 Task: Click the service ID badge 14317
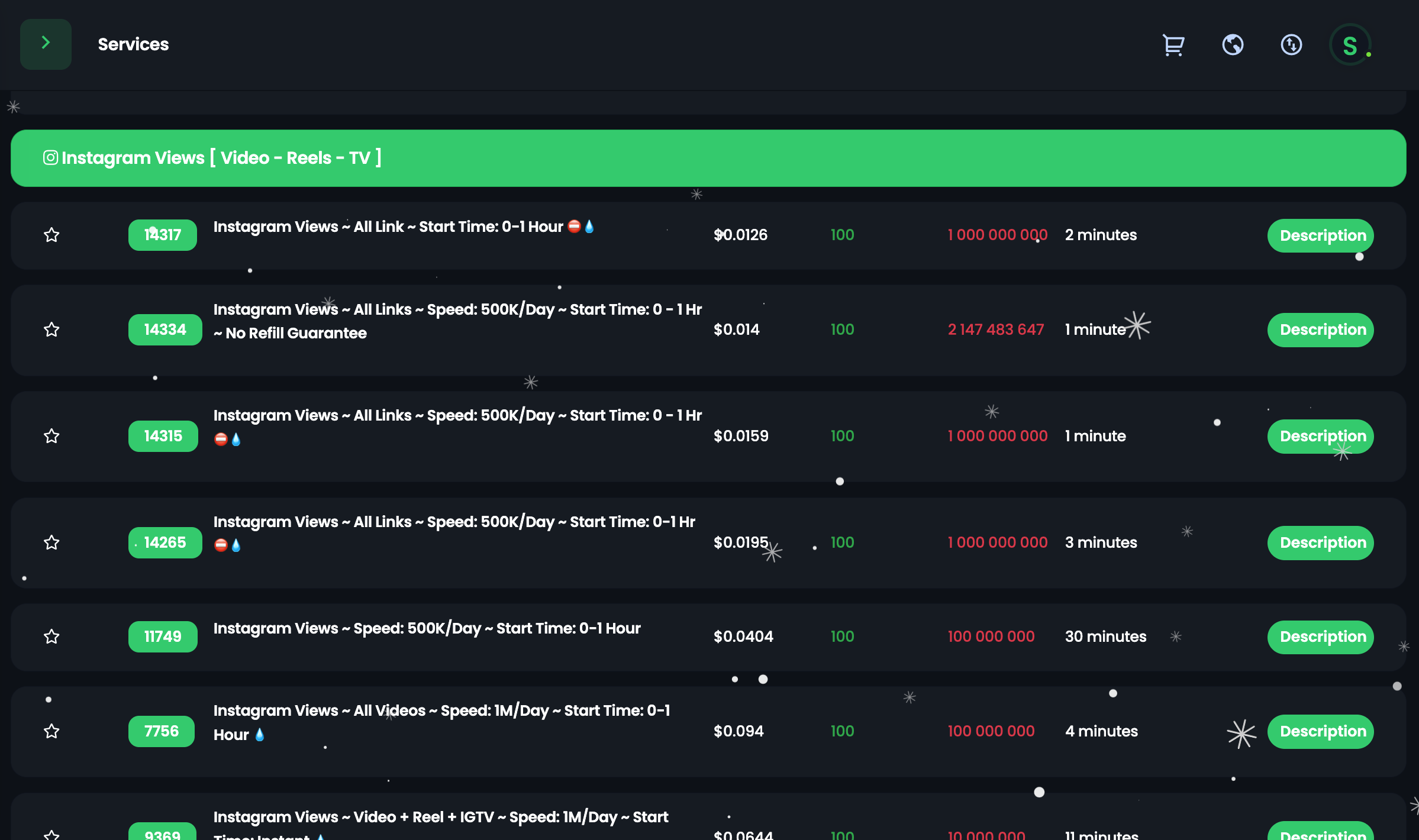tap(163, 235)
